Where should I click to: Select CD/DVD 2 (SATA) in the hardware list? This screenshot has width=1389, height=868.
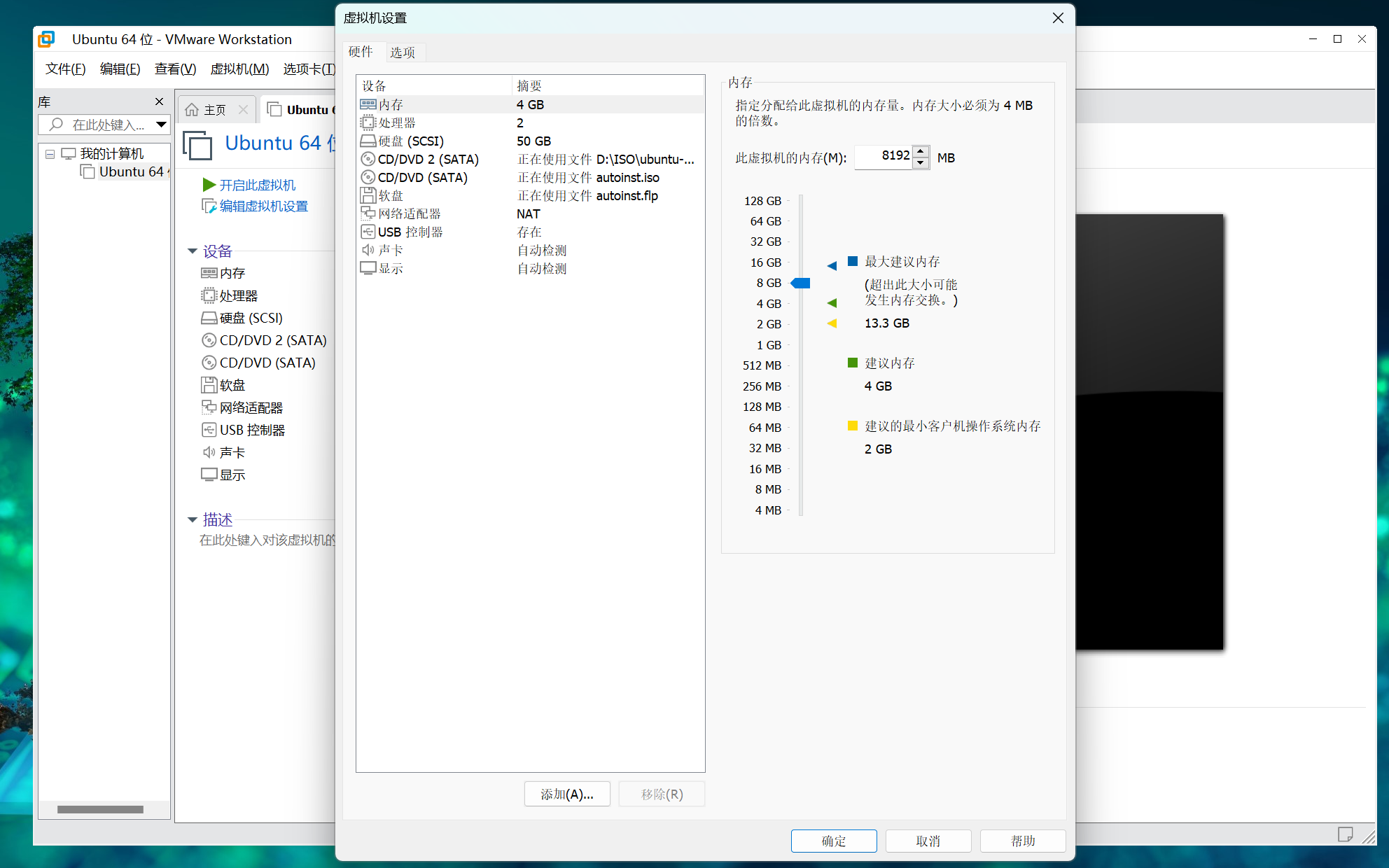coord(530,159)
